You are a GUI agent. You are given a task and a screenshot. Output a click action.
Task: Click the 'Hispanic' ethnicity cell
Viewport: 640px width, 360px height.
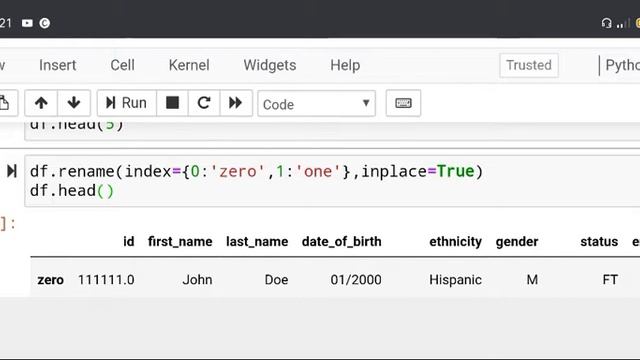tap(456, 280)
